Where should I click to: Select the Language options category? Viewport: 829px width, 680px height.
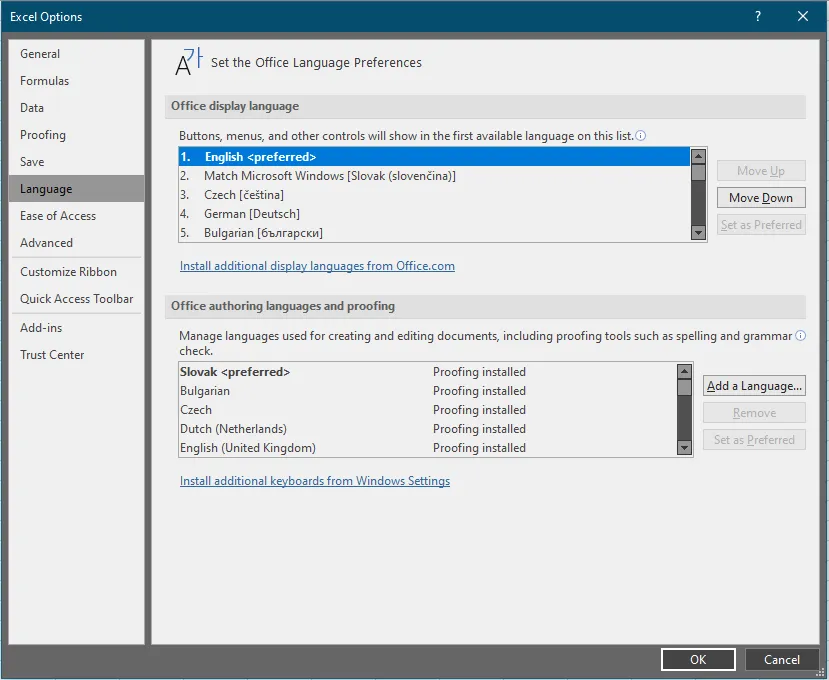(76, 189)
